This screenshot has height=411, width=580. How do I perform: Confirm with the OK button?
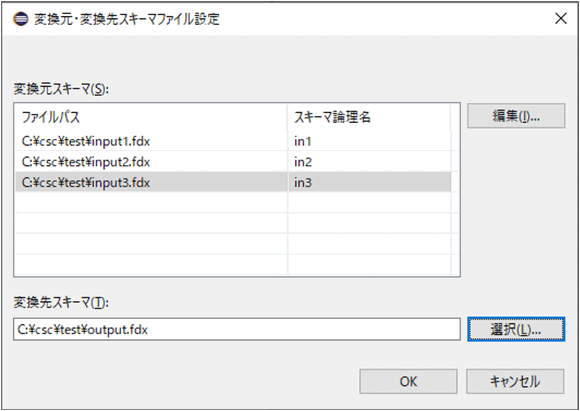[408, 381]
